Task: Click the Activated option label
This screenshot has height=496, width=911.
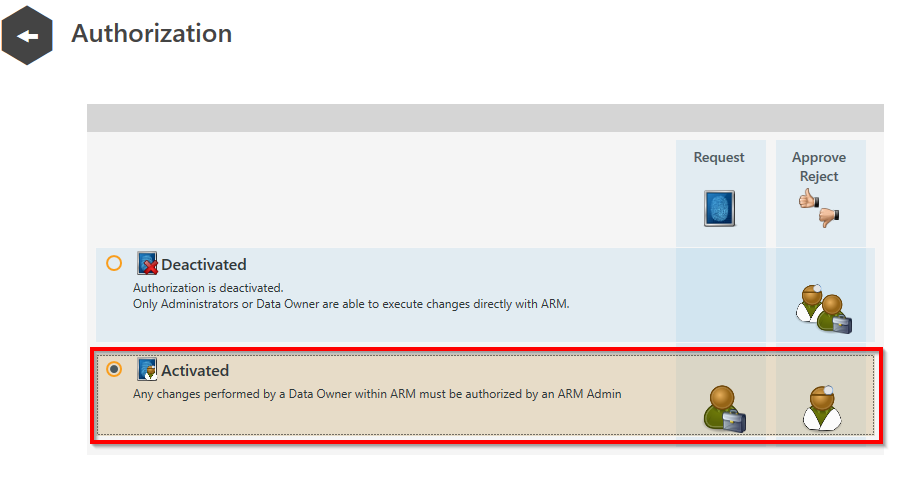Action: (x=195, y=371)
